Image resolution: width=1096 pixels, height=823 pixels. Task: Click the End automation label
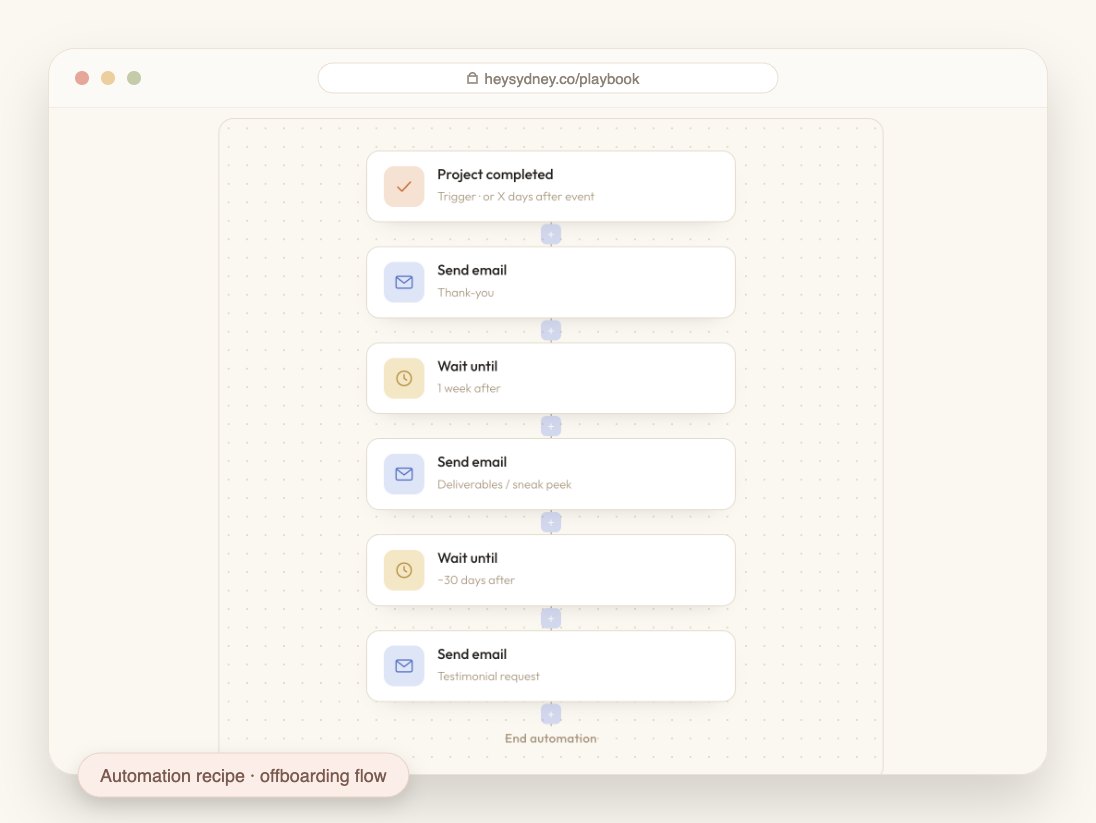click(x=551, y=738)
